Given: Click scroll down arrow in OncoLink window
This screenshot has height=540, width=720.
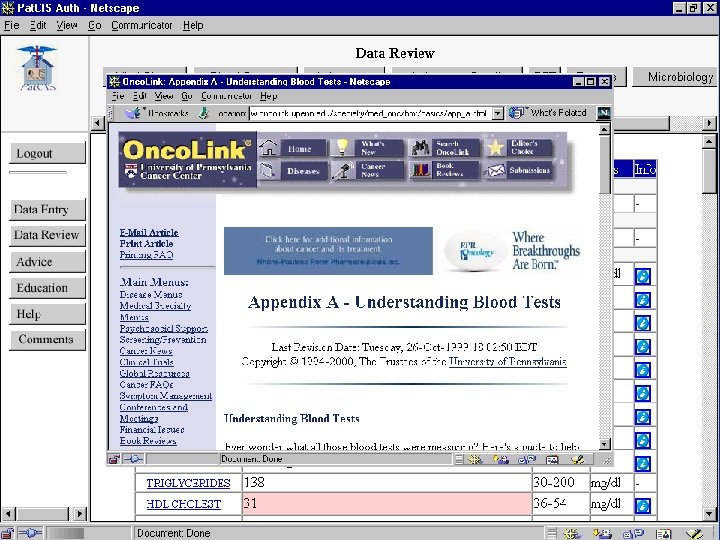Looking at the screenshot, I should (605, 444).
